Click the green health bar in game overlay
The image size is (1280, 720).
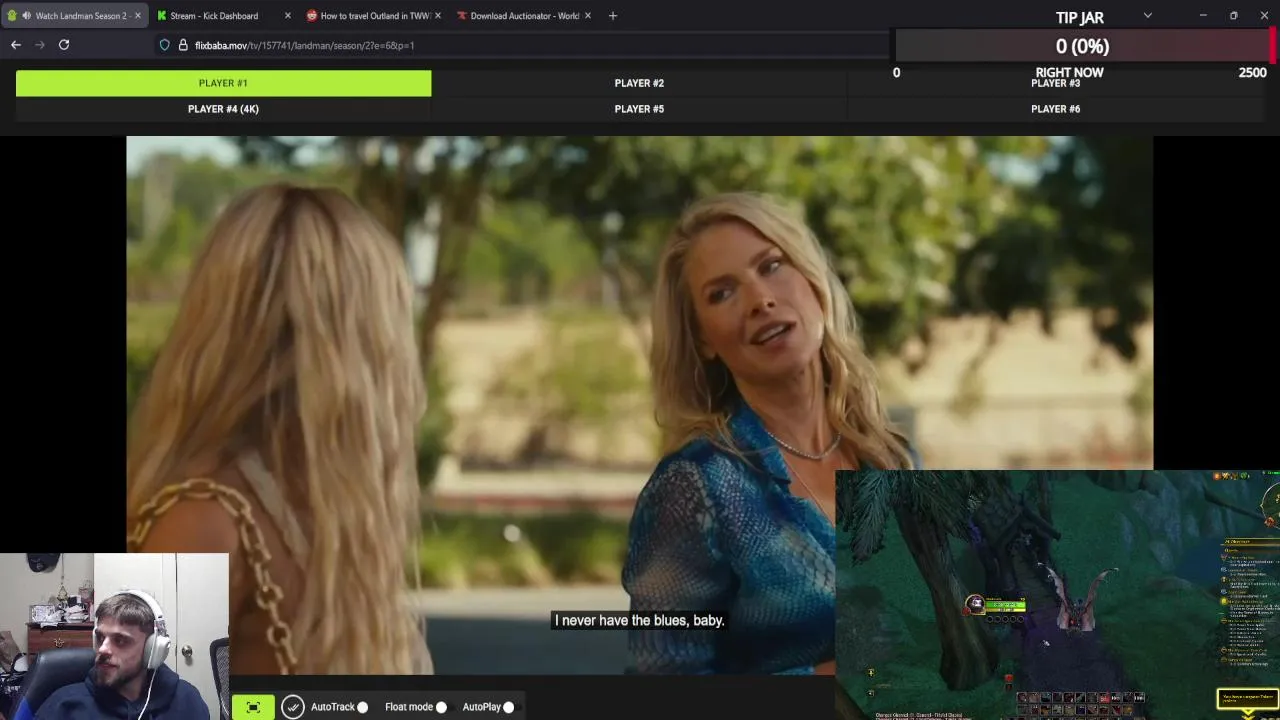(x=1005, y=604)
